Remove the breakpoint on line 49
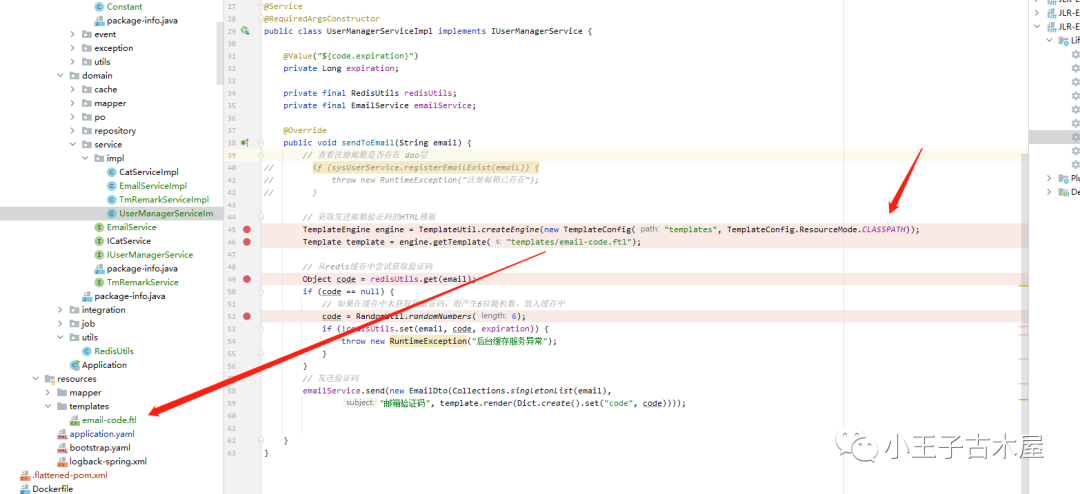 click(x=247, y=279)
